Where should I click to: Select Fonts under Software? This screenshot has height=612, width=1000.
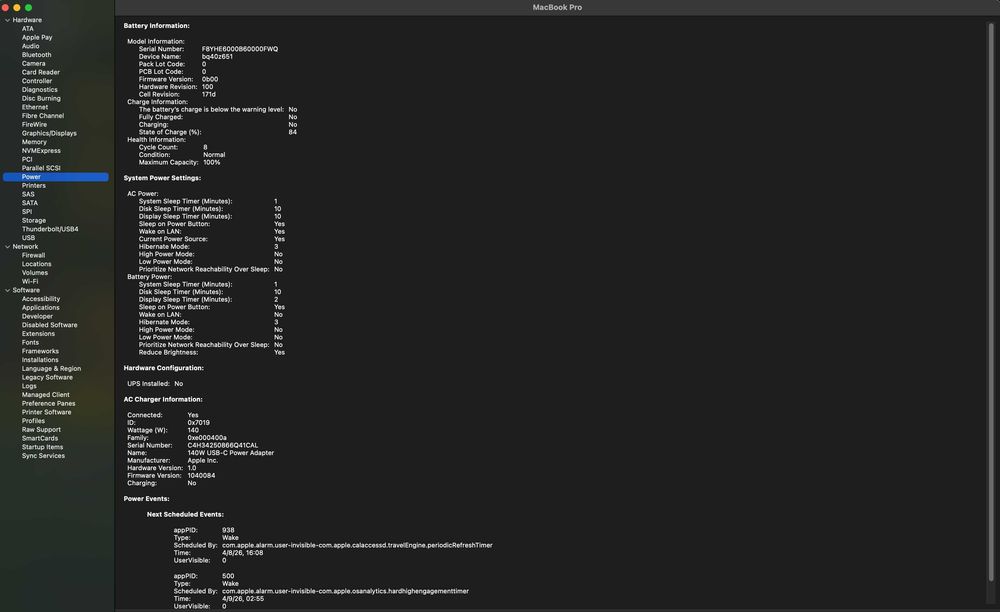coord(30,342)
